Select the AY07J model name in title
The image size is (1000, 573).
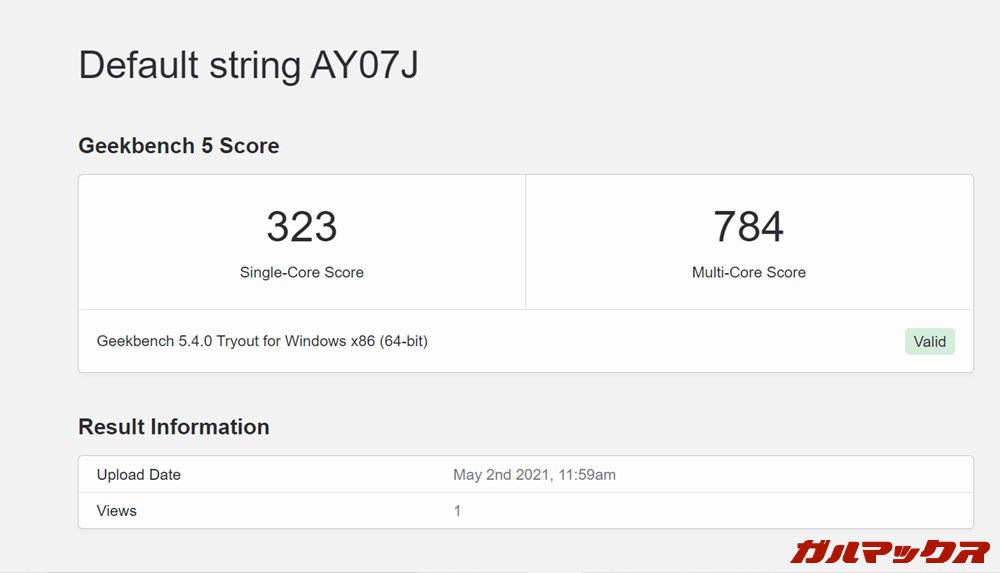364,66
